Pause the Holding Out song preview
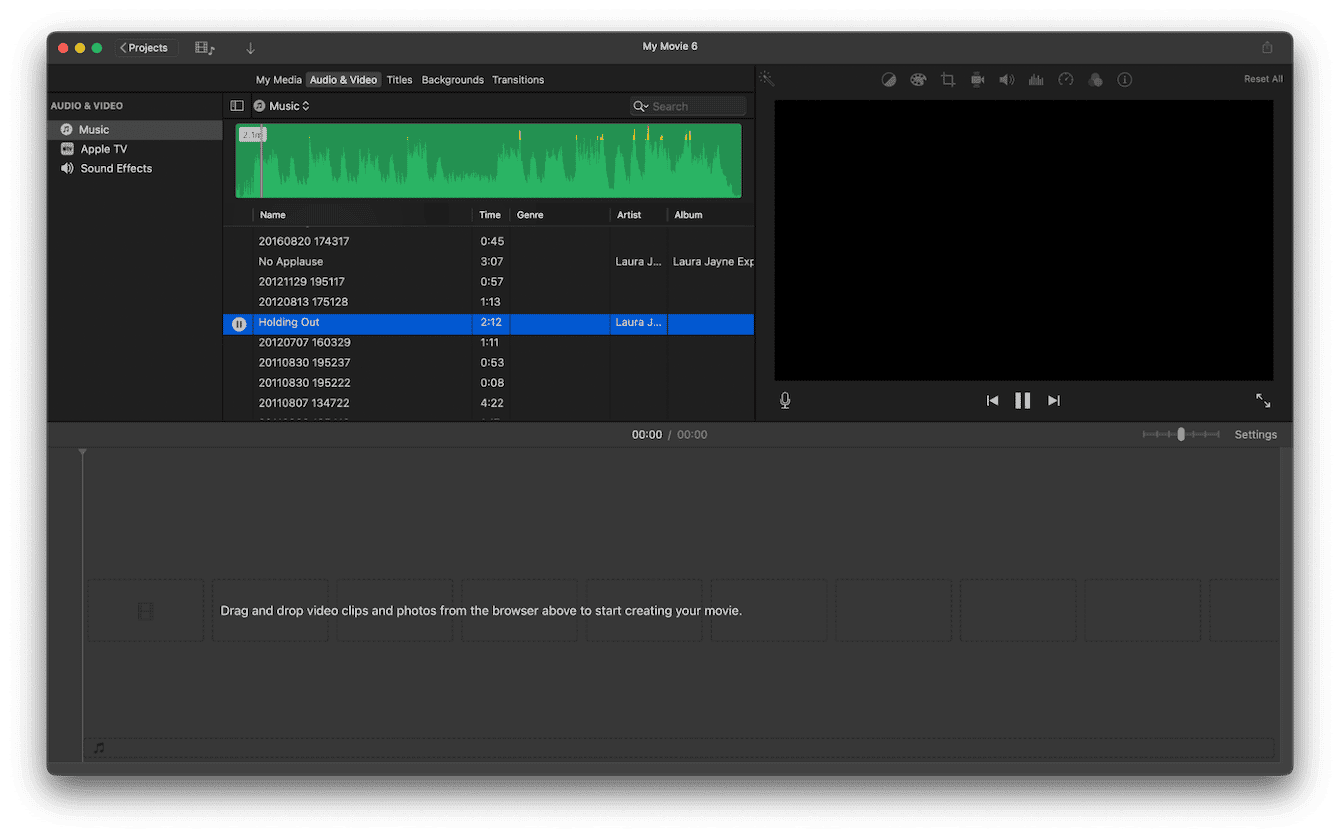Image resolution: width=1340 pixels, height=838 pixels. pyautogui.click(x=239, y=323)
